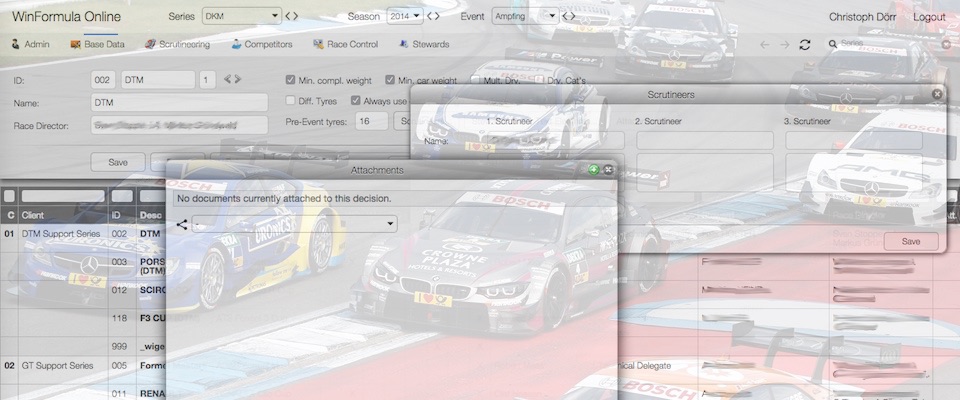The image size is (960, 400).
Task: Go to previous record beside ID fields
Action: click(x=227, y=80)
